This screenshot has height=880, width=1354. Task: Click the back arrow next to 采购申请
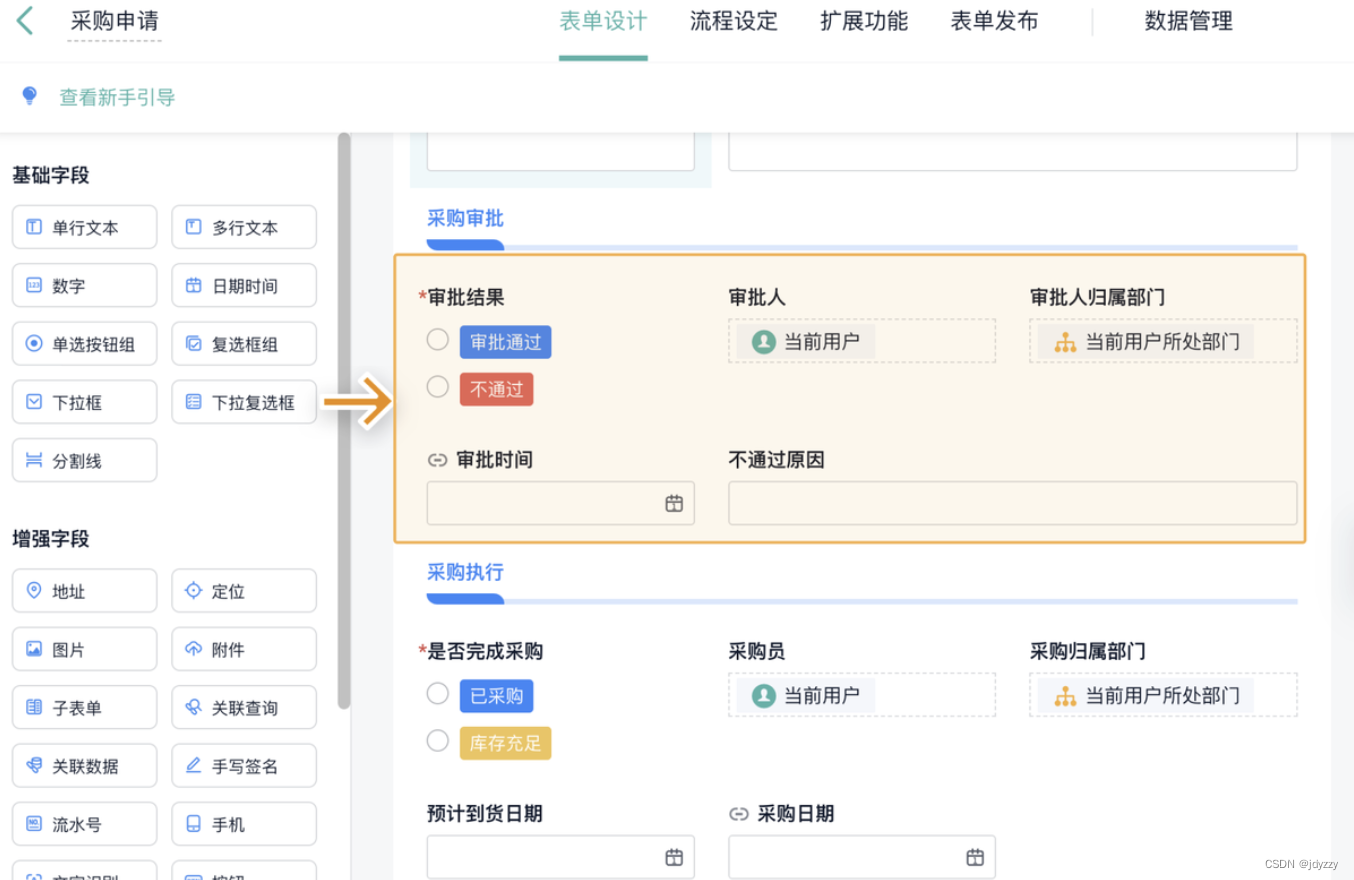[x=25, y=21]
